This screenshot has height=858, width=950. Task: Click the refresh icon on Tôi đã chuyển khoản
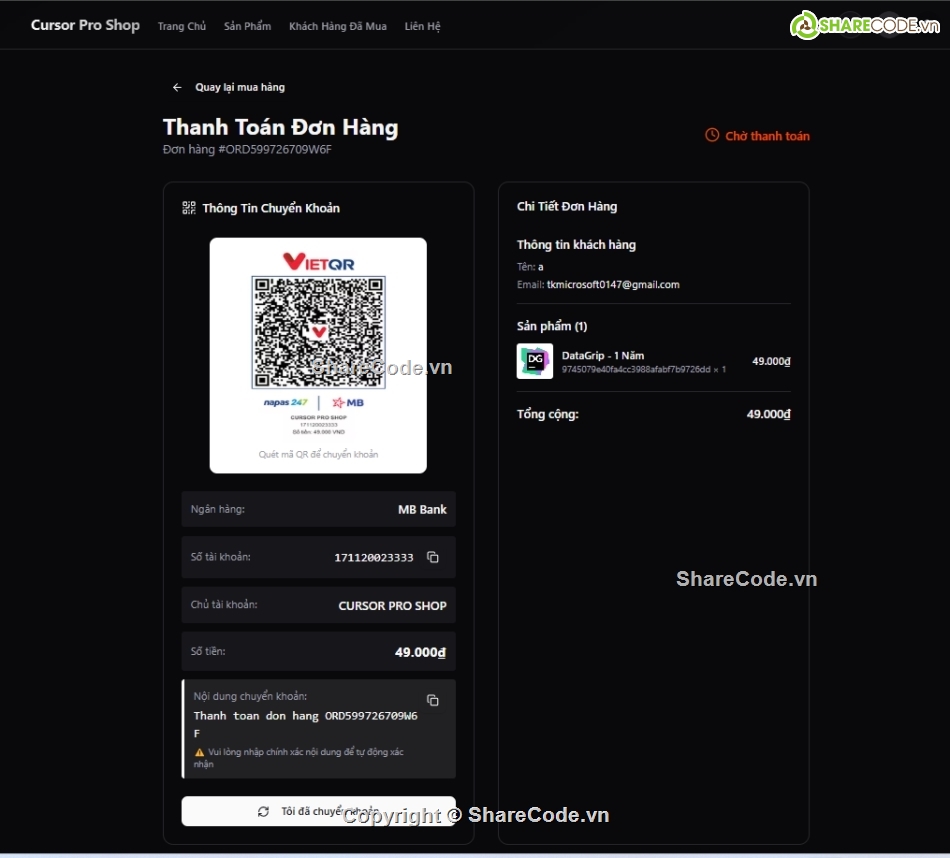point(263,811)
